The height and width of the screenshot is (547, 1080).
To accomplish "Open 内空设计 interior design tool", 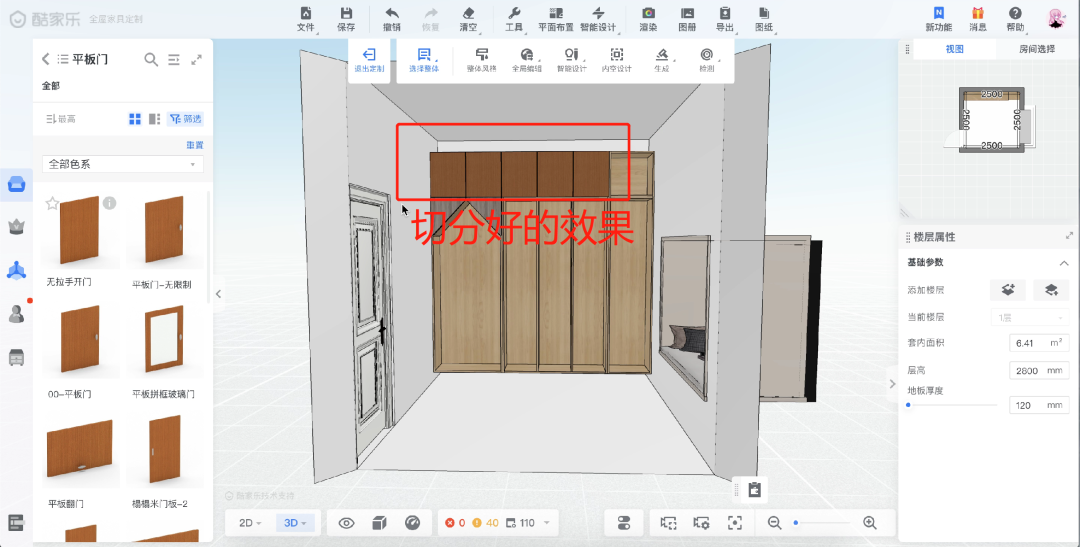I will (616, 61).
